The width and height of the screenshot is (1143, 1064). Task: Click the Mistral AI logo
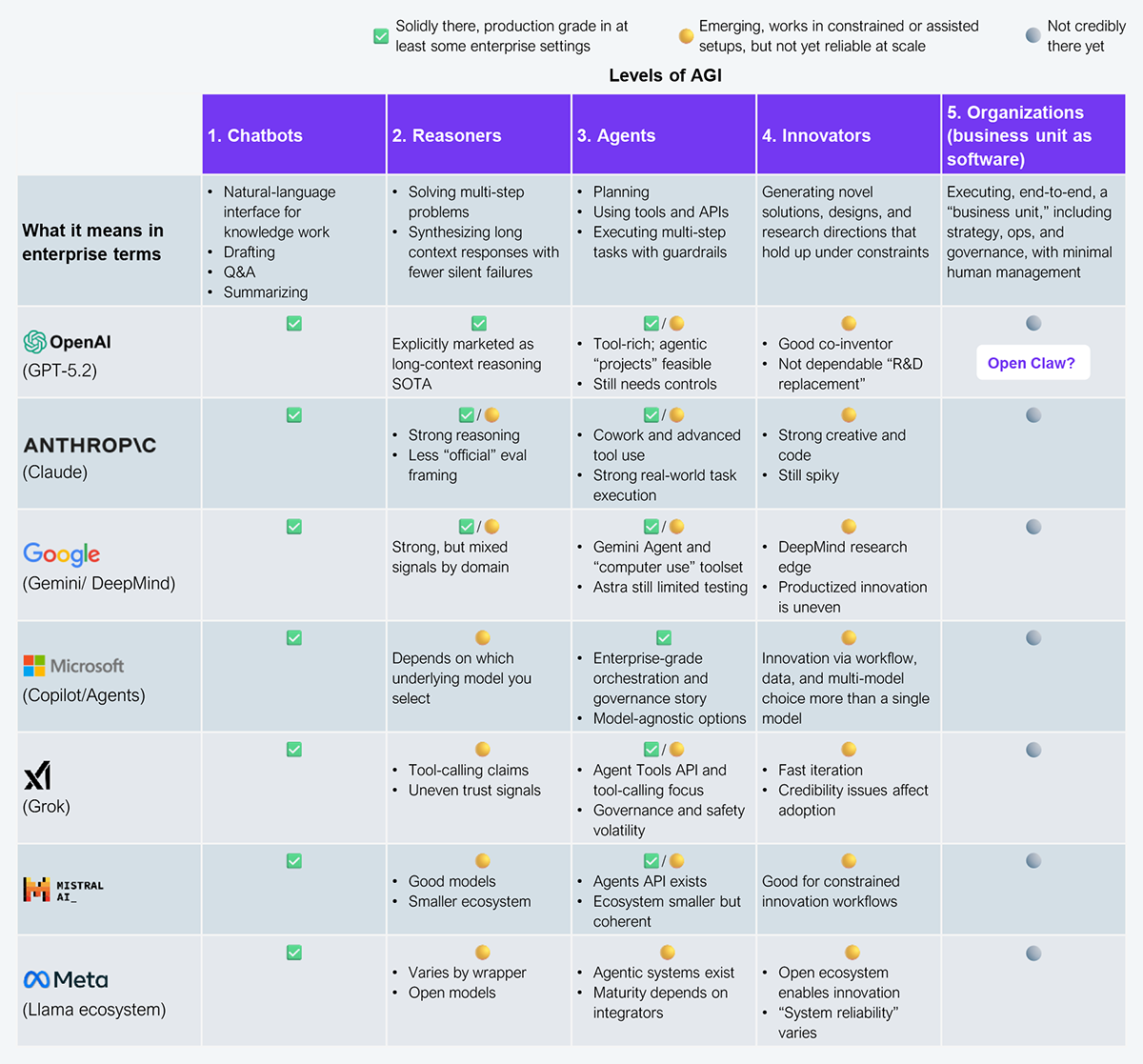coord(63,890)
